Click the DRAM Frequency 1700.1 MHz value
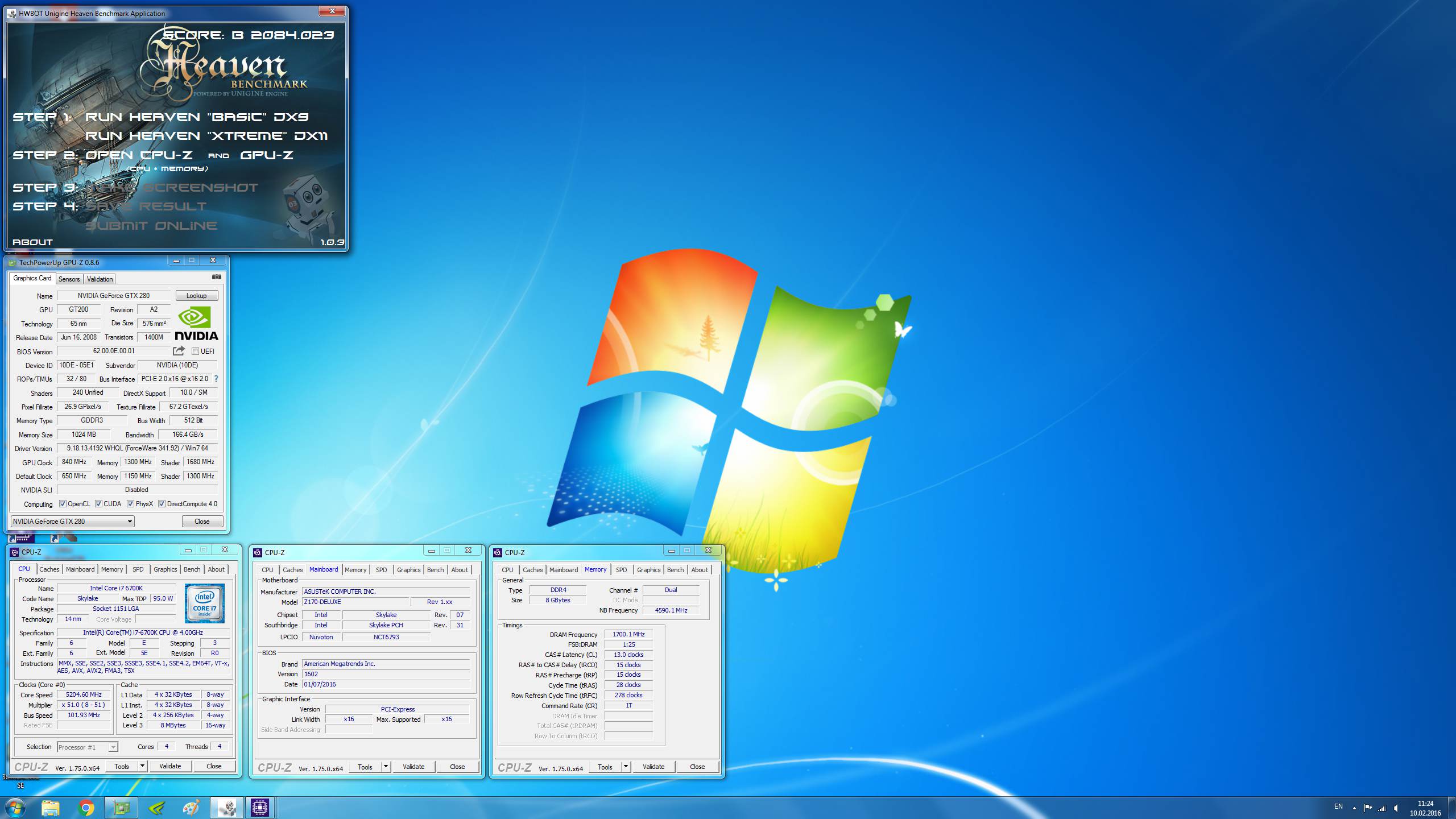The width and height of the screenshot is (1456, 819). pyautogui.click(x=628, y=634)
